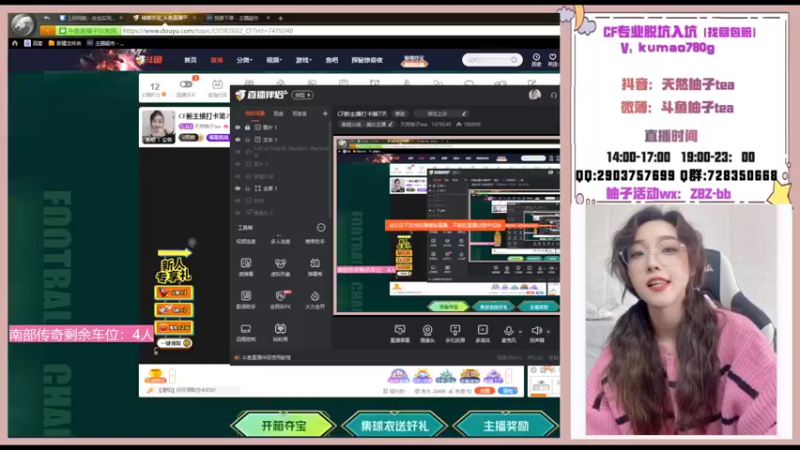The image size is (800, 450).
Task: Open the rank-up selector with edit pencil
Action: coord(440,113)
